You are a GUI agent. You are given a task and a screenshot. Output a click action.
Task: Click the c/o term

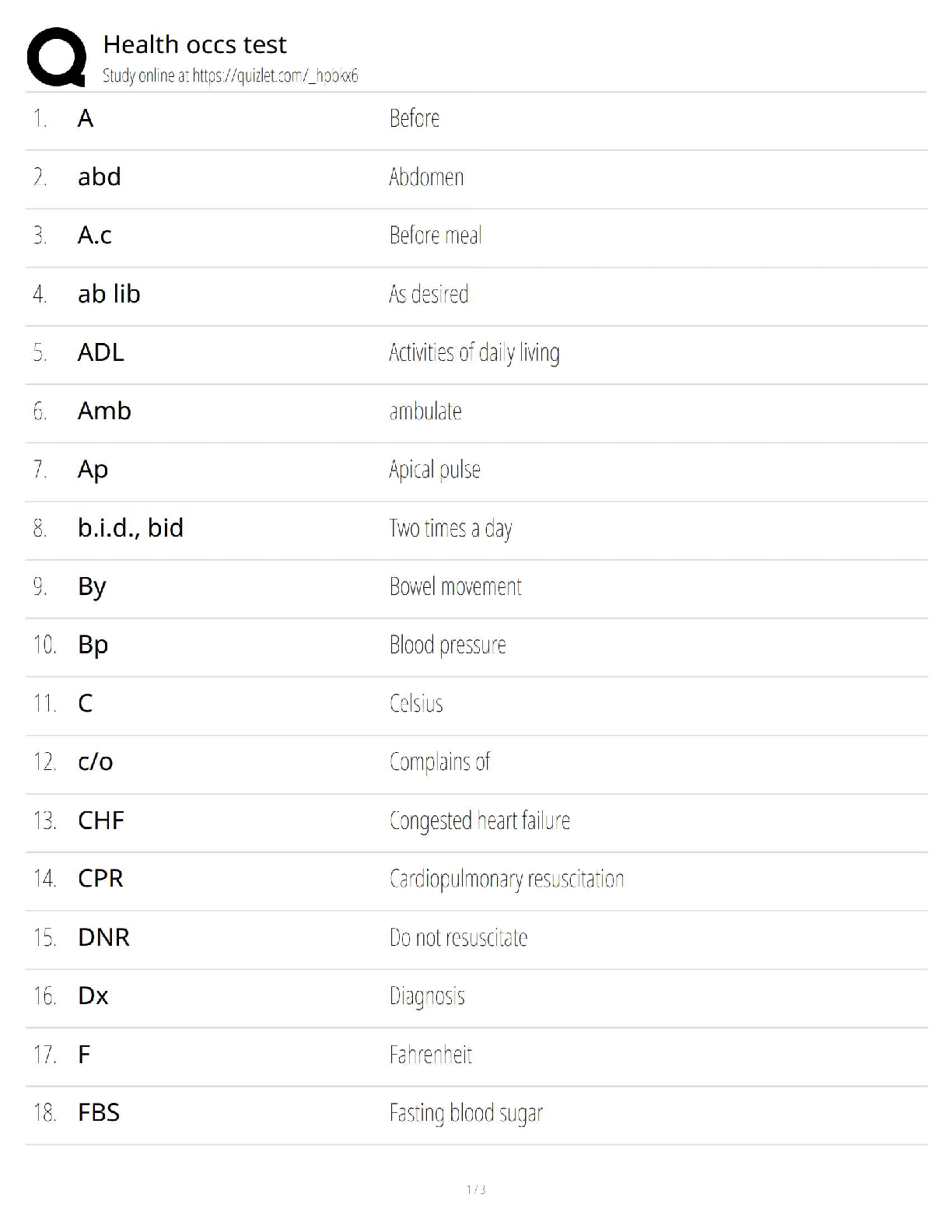pyautogui.click(x=95, y=762)
